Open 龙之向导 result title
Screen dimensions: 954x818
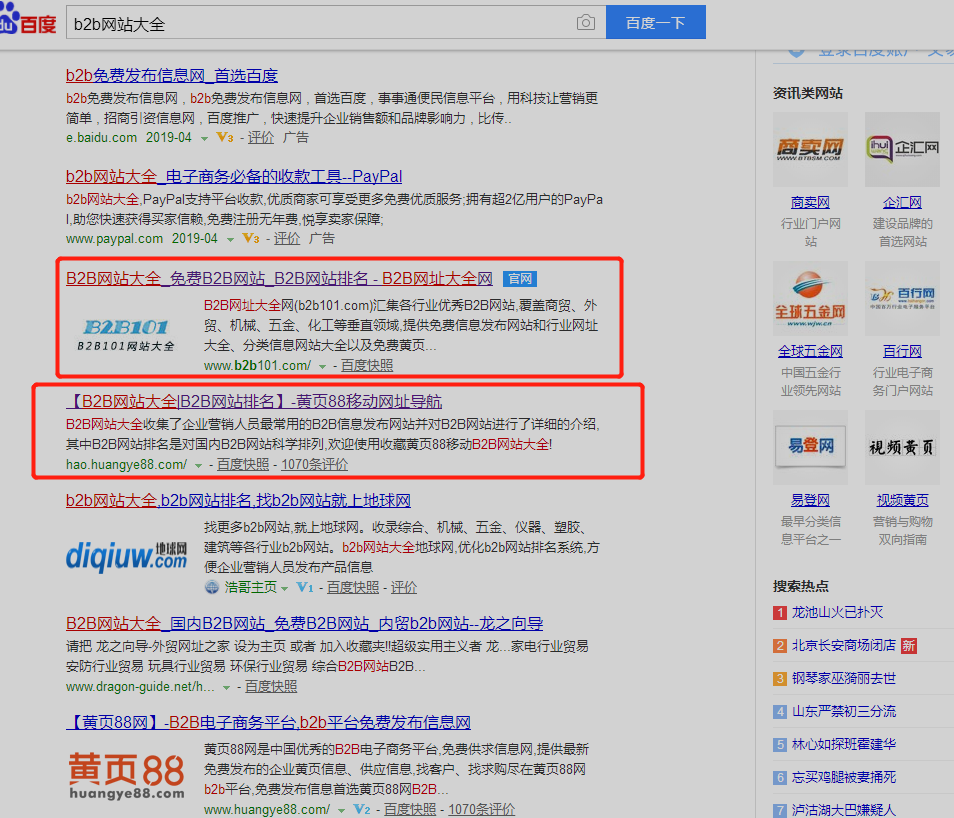point(304,623)
